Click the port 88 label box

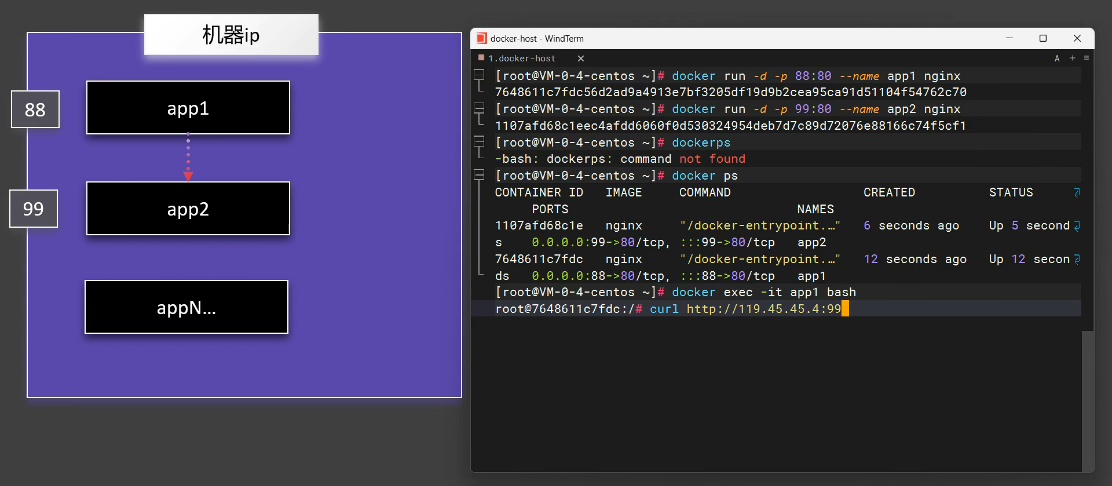pyautogui.click(x=35, y=110)
